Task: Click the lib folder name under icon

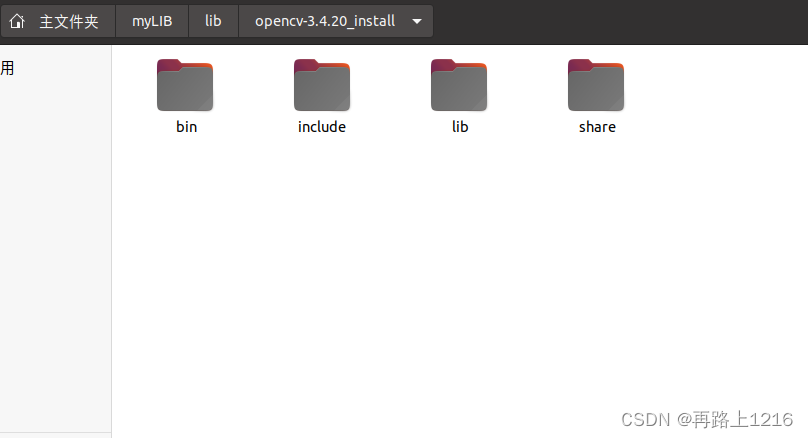Action: point(460,127)
